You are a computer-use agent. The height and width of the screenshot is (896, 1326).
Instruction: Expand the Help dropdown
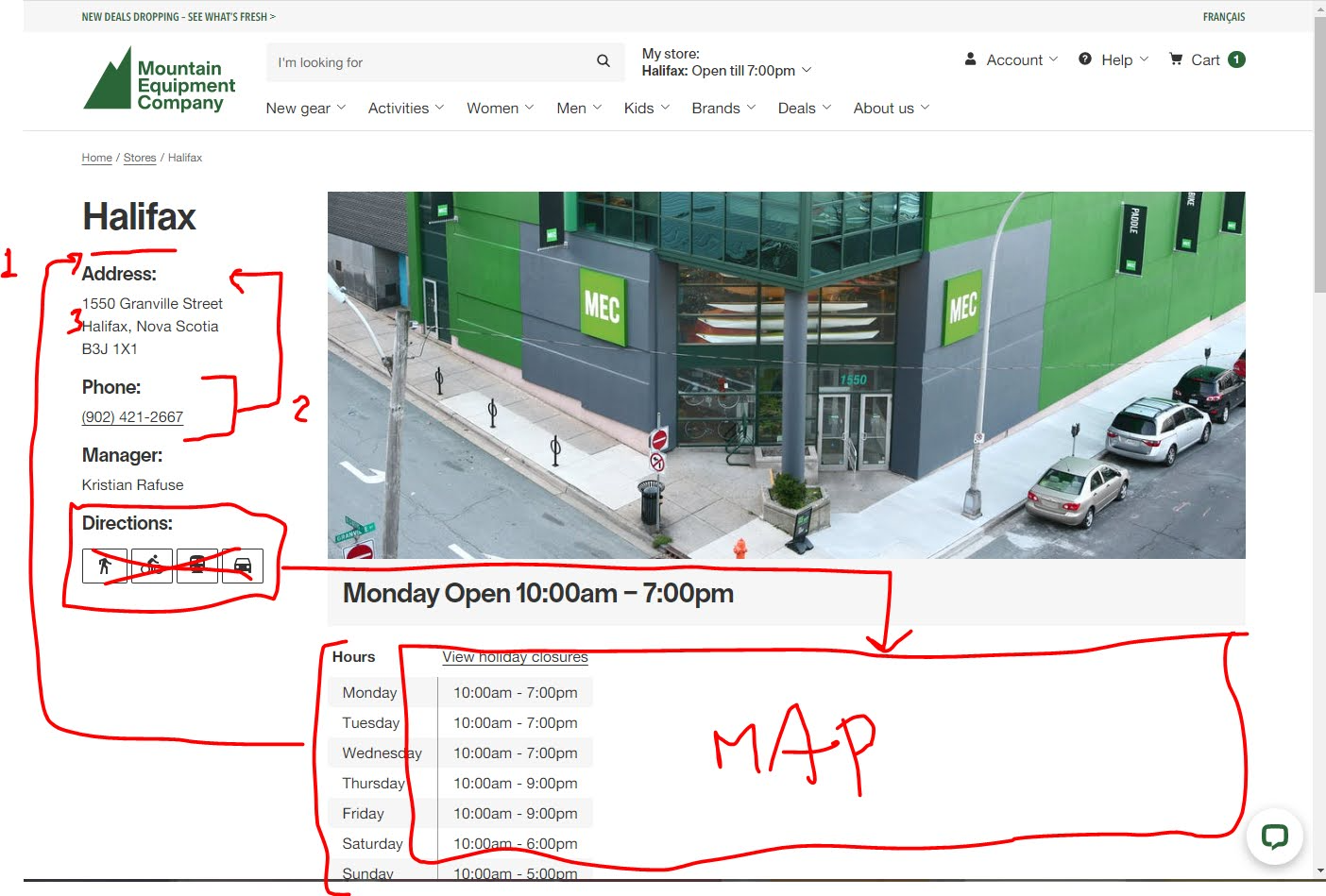click(1113, 59)
